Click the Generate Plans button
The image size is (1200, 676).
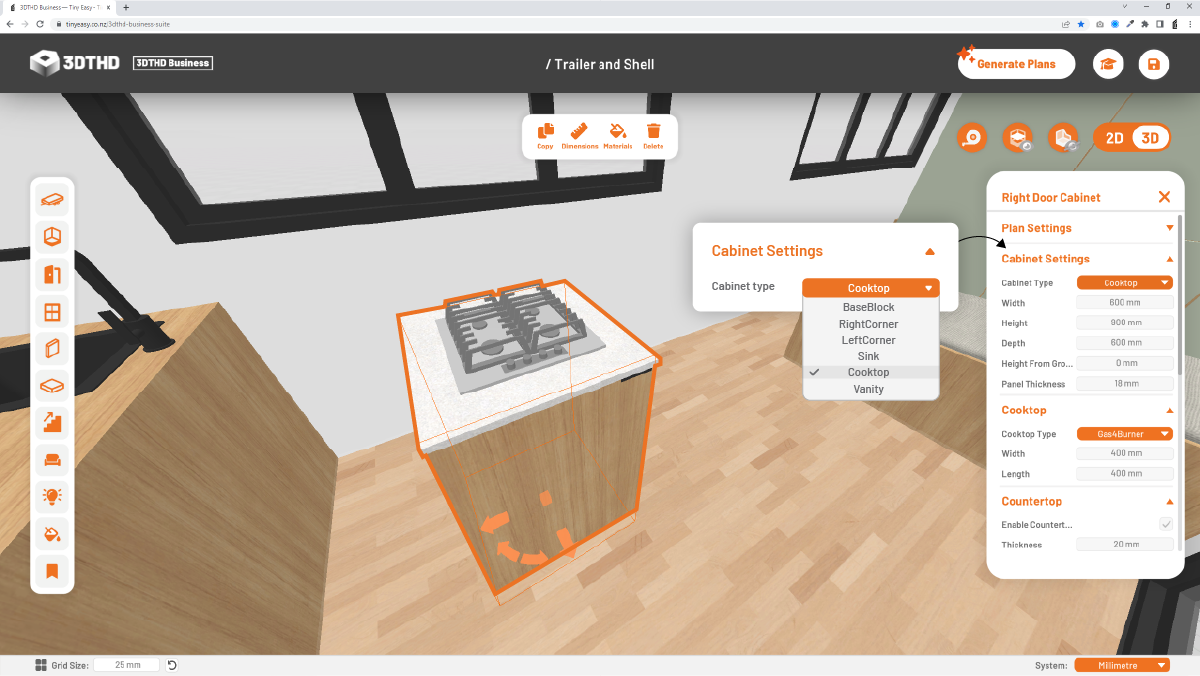click(1016, 64)
